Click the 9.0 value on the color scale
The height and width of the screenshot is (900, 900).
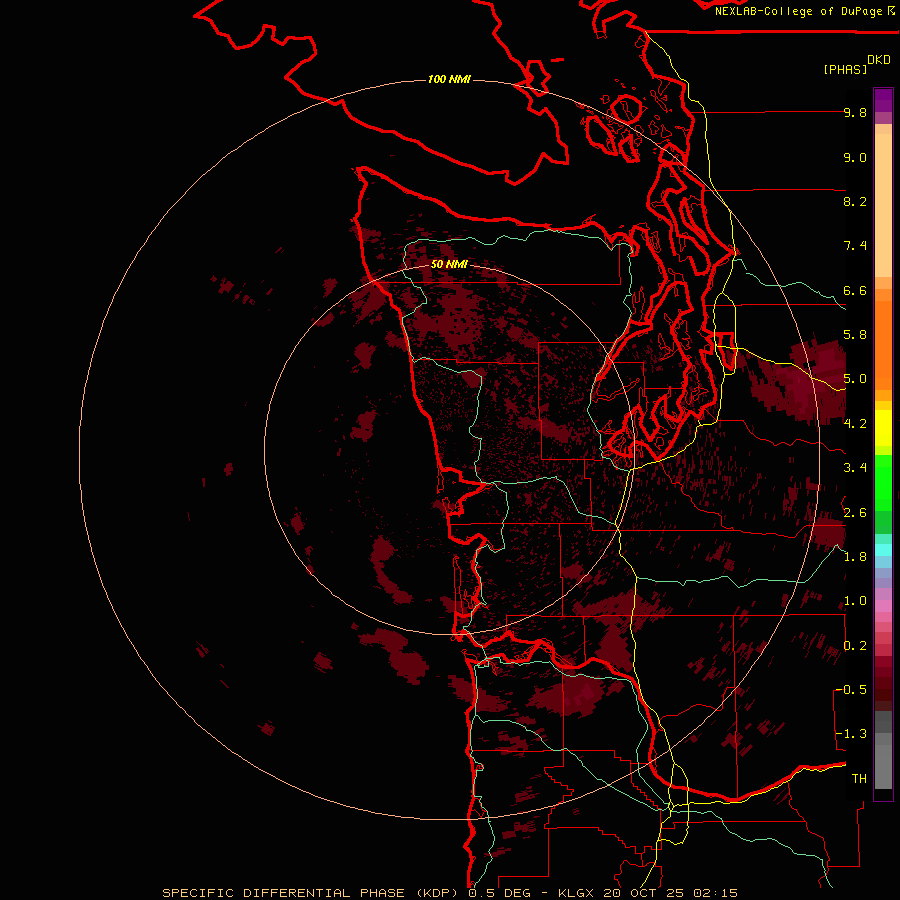point(855,157)
